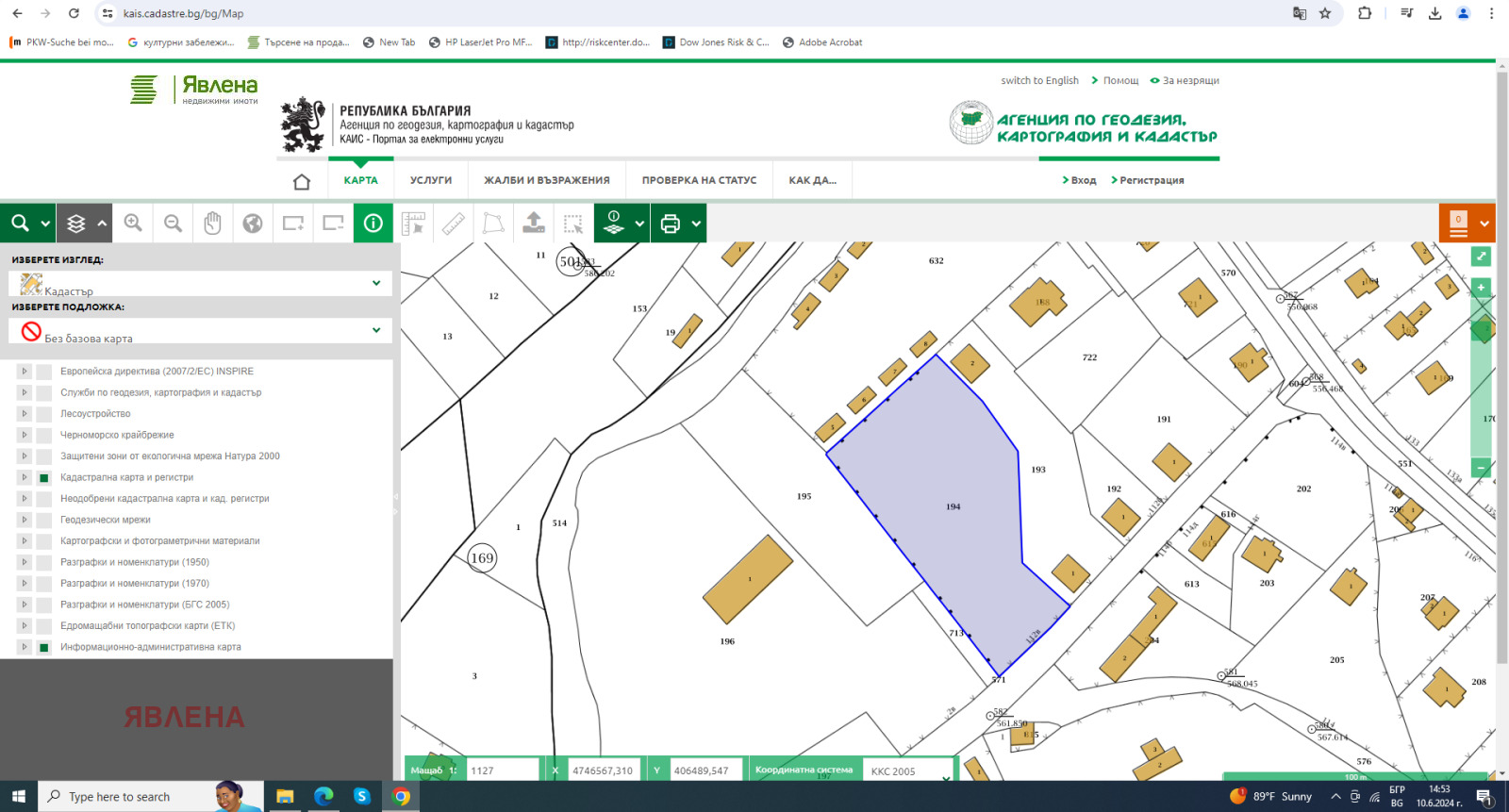Select the ruler distance measurement tool
This screenshot has width=1509, height=812.
[x=454, y=224]
